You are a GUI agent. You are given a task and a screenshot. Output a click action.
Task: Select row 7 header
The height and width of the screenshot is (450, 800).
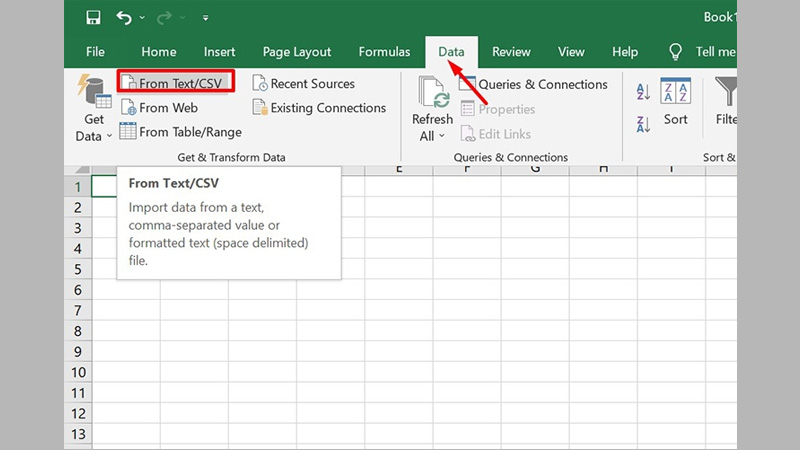pyautogui.click(x=78, y=310)
